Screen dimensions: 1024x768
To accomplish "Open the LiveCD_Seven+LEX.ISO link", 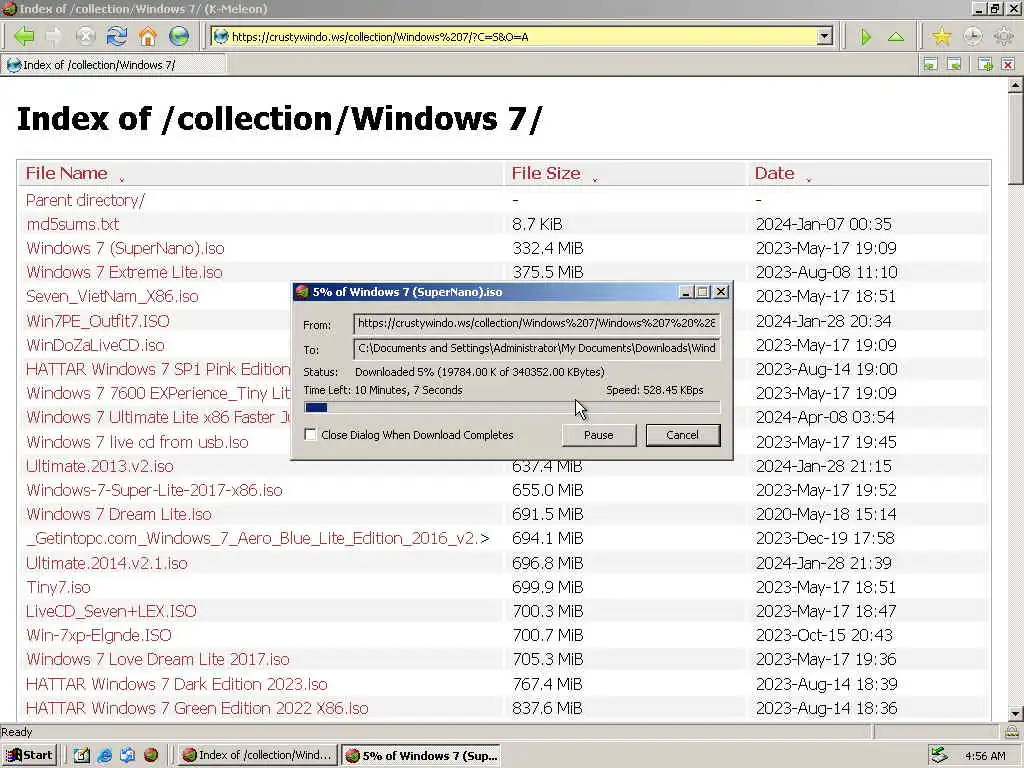I will click(x=111, y=611).
